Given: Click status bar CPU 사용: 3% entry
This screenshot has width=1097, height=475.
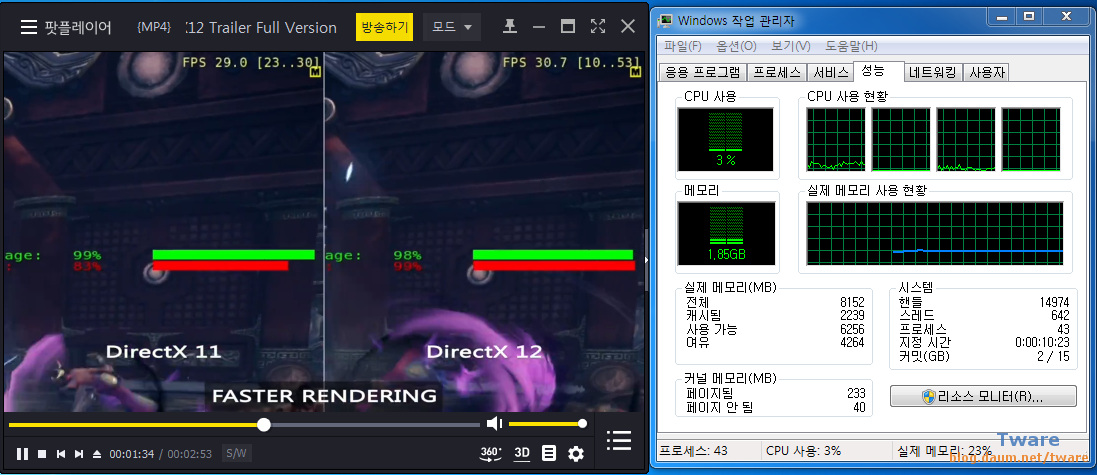Looking at the screenshot, I should [804, 451].
